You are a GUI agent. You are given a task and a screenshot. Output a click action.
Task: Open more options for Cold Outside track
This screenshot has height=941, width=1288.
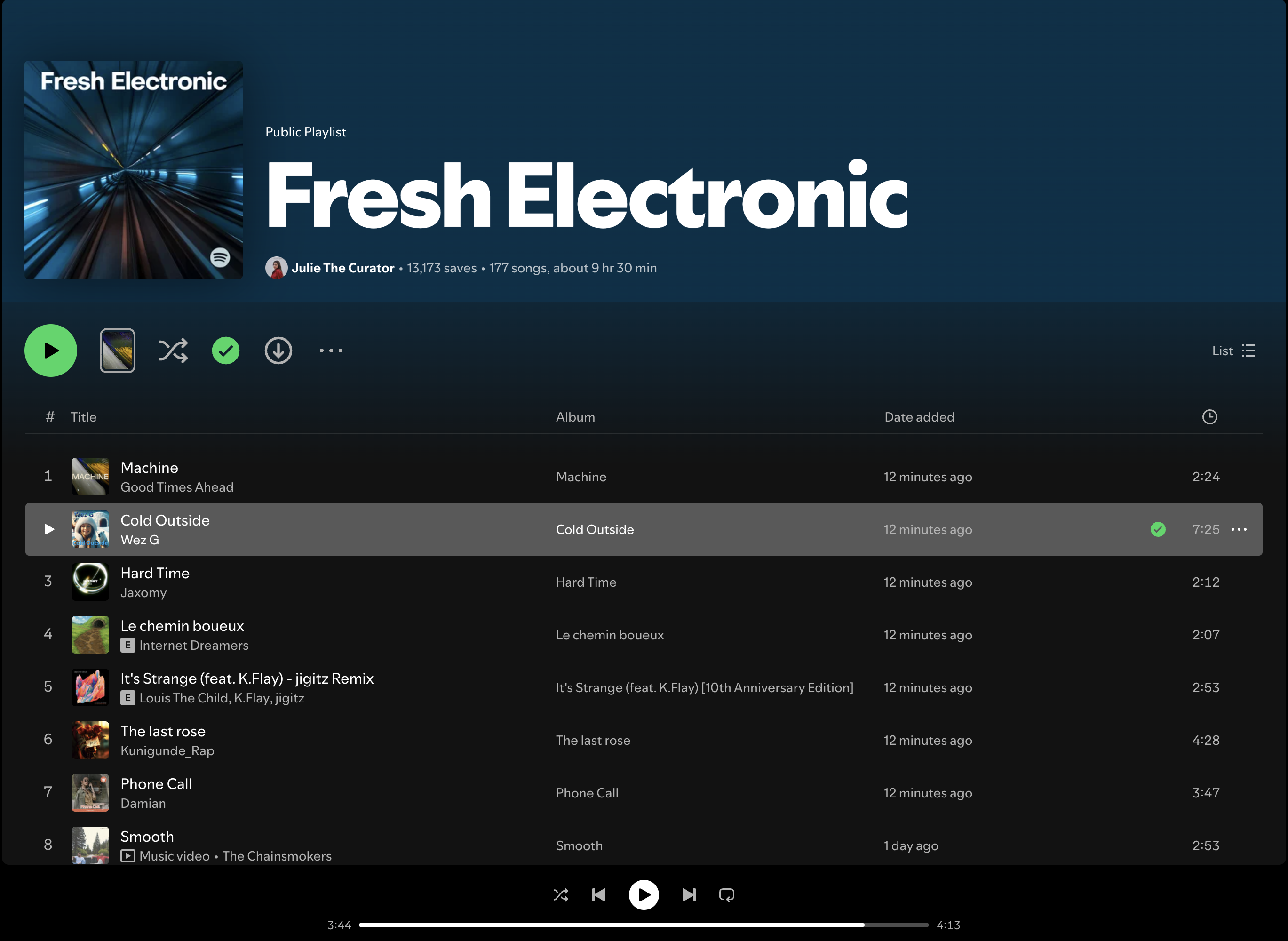(1239, 530)
